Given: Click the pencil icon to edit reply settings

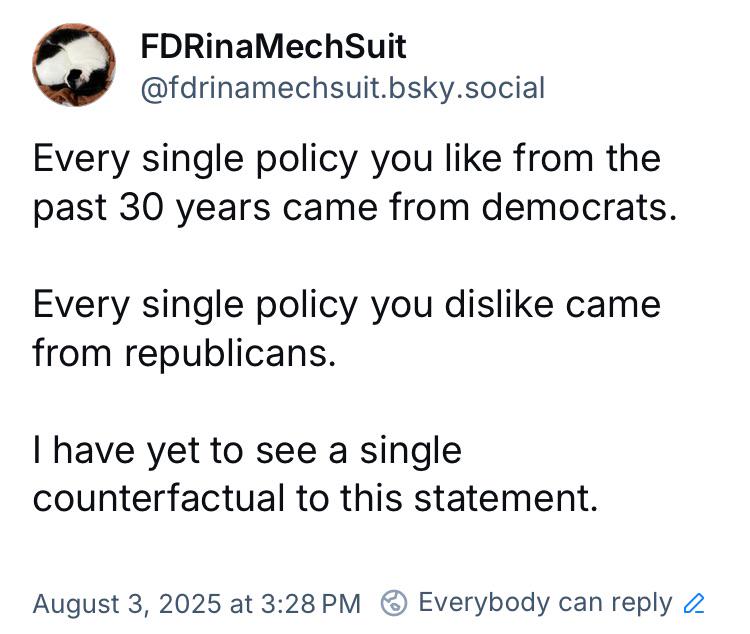Looking at the screenshot, I should tap(693, 604).
